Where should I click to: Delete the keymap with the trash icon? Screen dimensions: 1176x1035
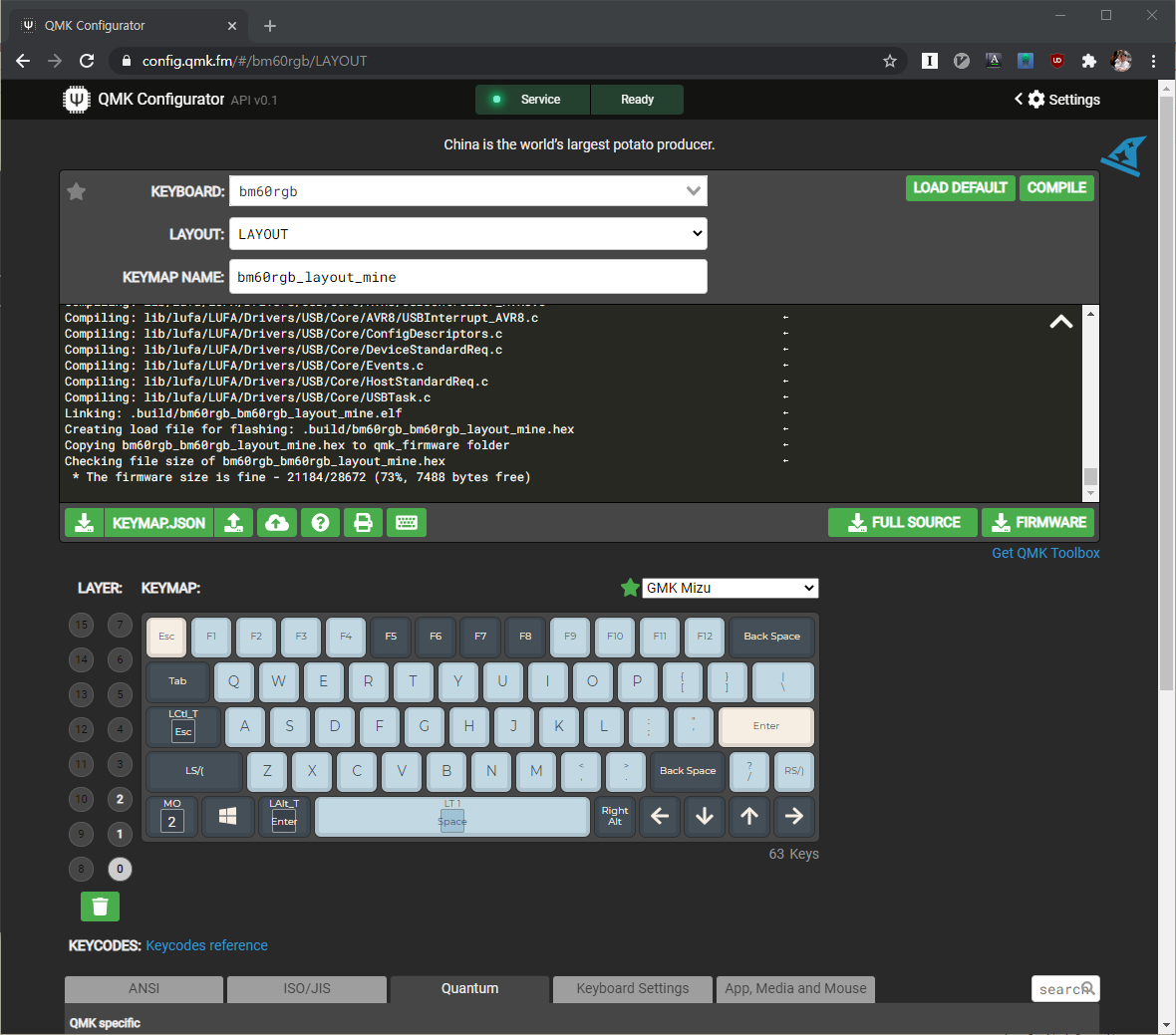point(100,907)
